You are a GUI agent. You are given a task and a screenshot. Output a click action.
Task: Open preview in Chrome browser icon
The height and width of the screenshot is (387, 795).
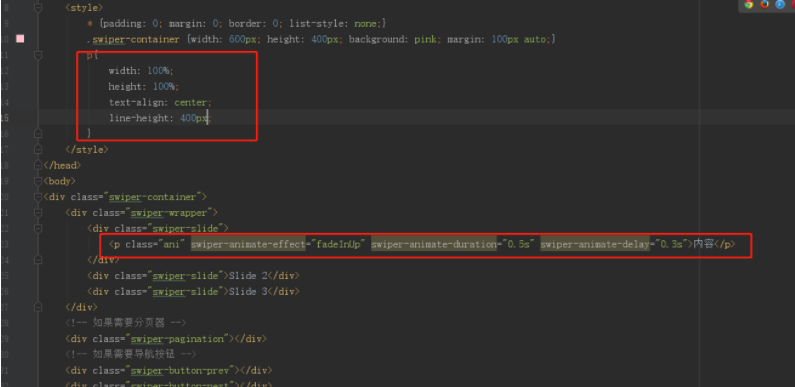pyautogui.click(x=749, y=5)
